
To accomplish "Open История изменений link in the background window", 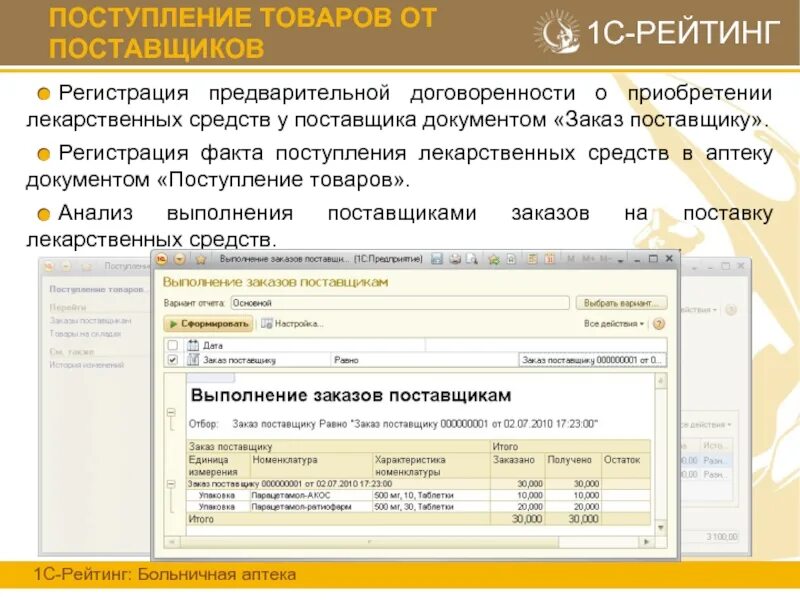I will point(87,365).
